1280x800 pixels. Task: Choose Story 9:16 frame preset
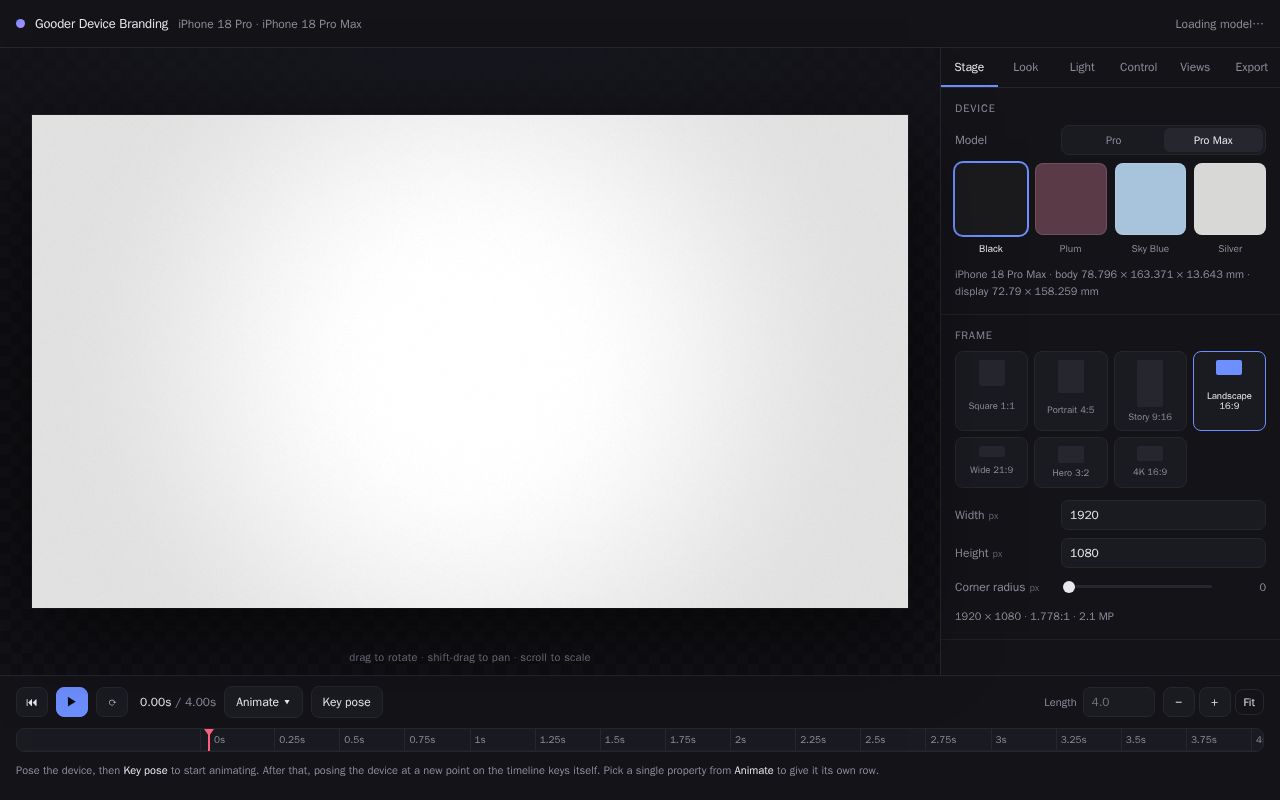pyautogui.click(x=1150, y=391)
